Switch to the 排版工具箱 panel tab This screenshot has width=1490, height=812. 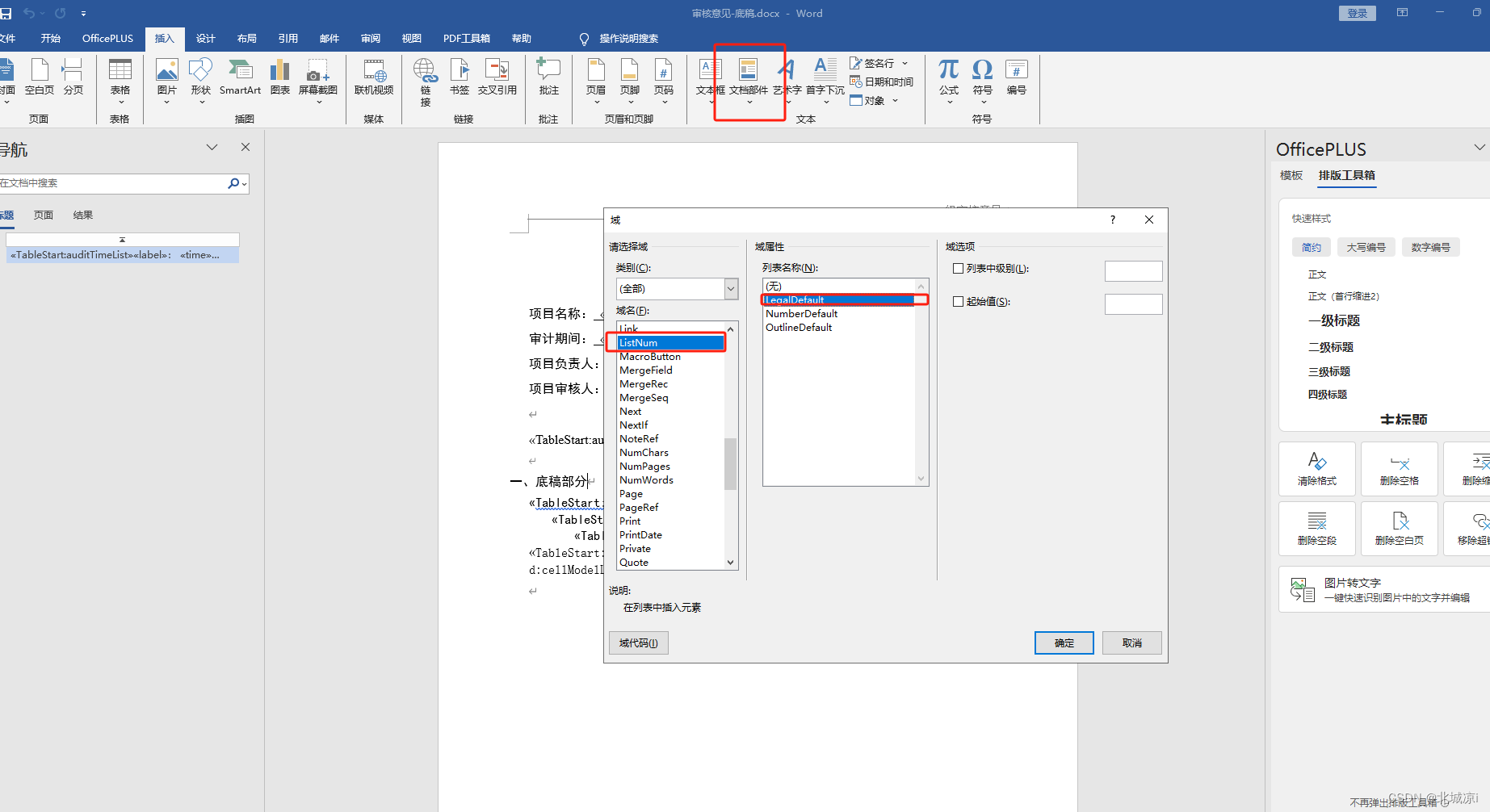1345,175
